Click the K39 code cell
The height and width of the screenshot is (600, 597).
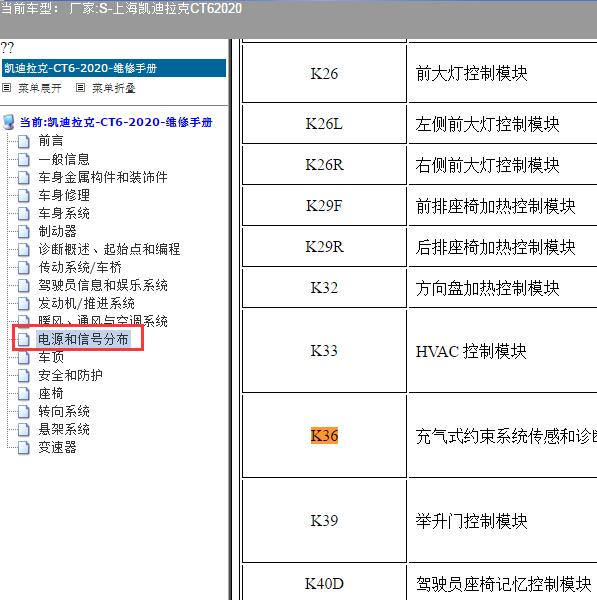pos(324,521)
